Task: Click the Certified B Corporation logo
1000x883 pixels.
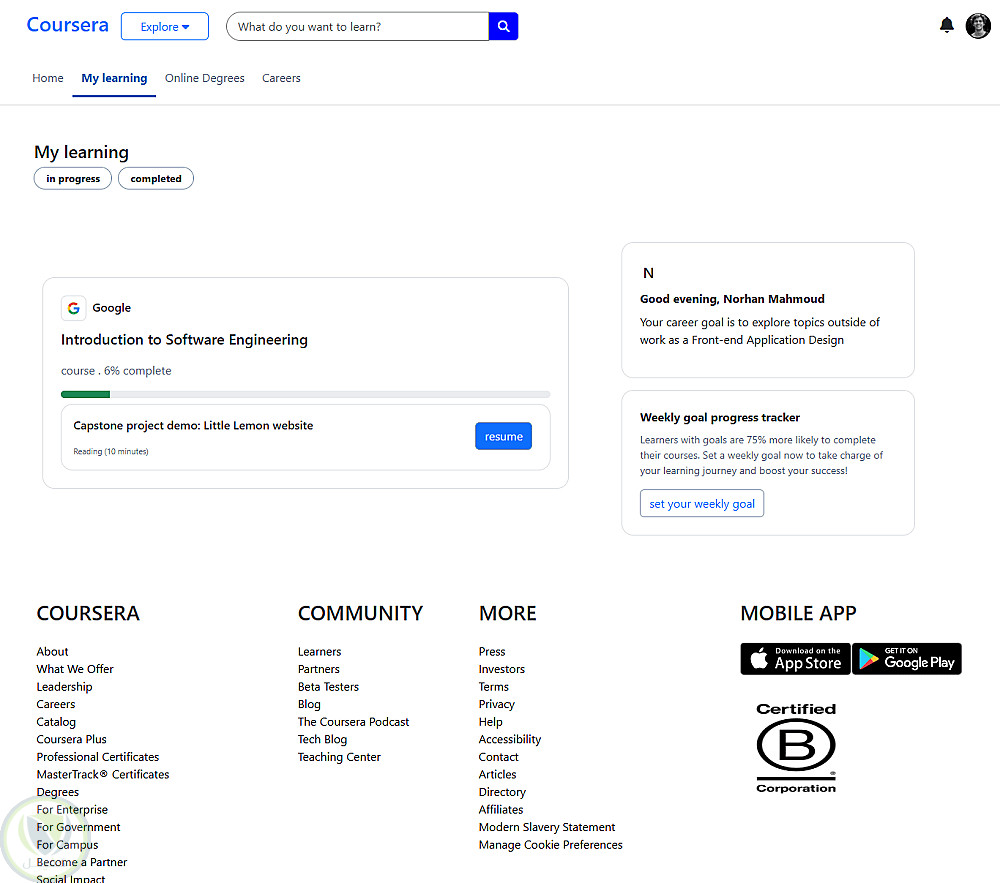Action: pyautogui.click(x=796, y=748)
